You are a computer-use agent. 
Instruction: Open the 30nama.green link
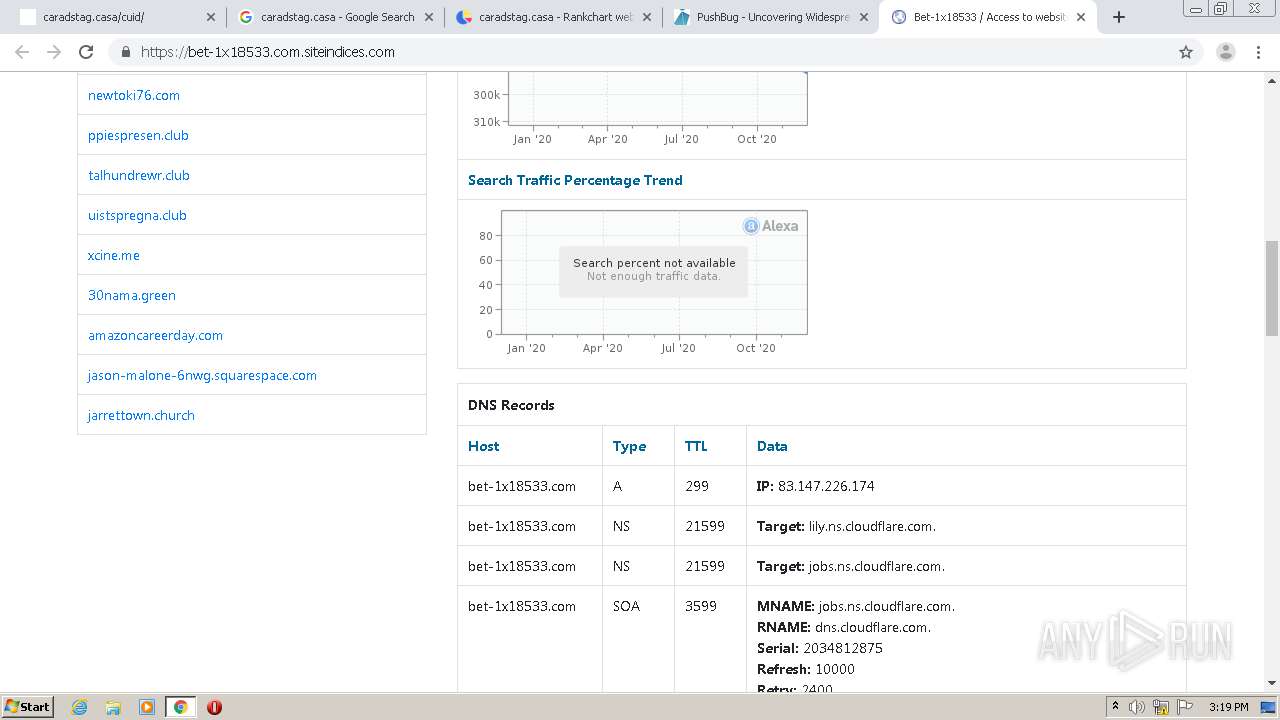click(x=132, y=295)
